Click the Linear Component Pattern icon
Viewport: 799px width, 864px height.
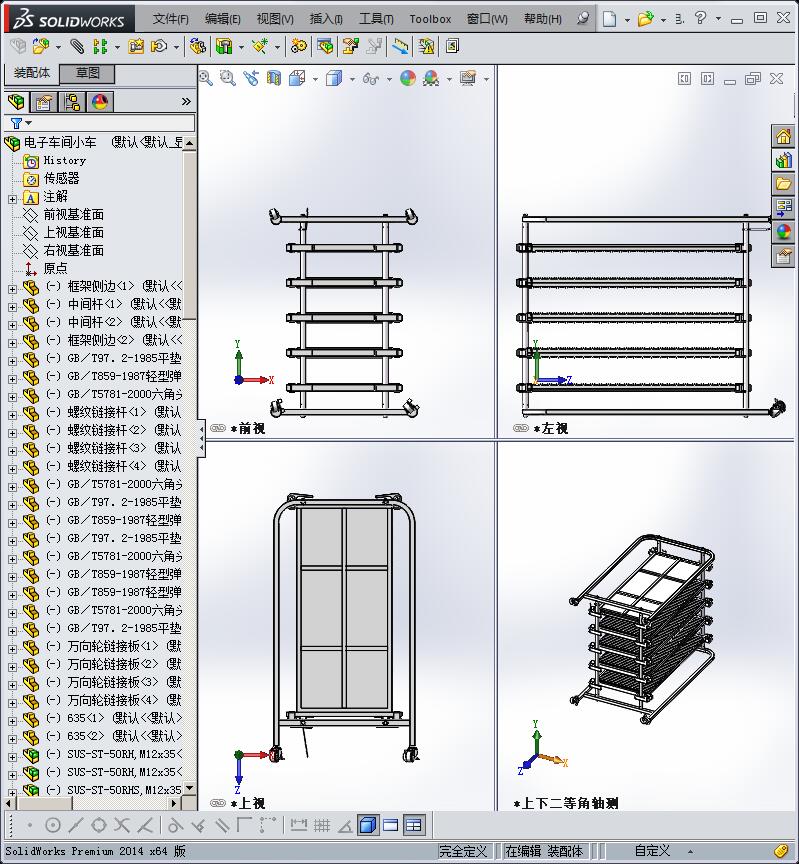[x=100, y=46]
